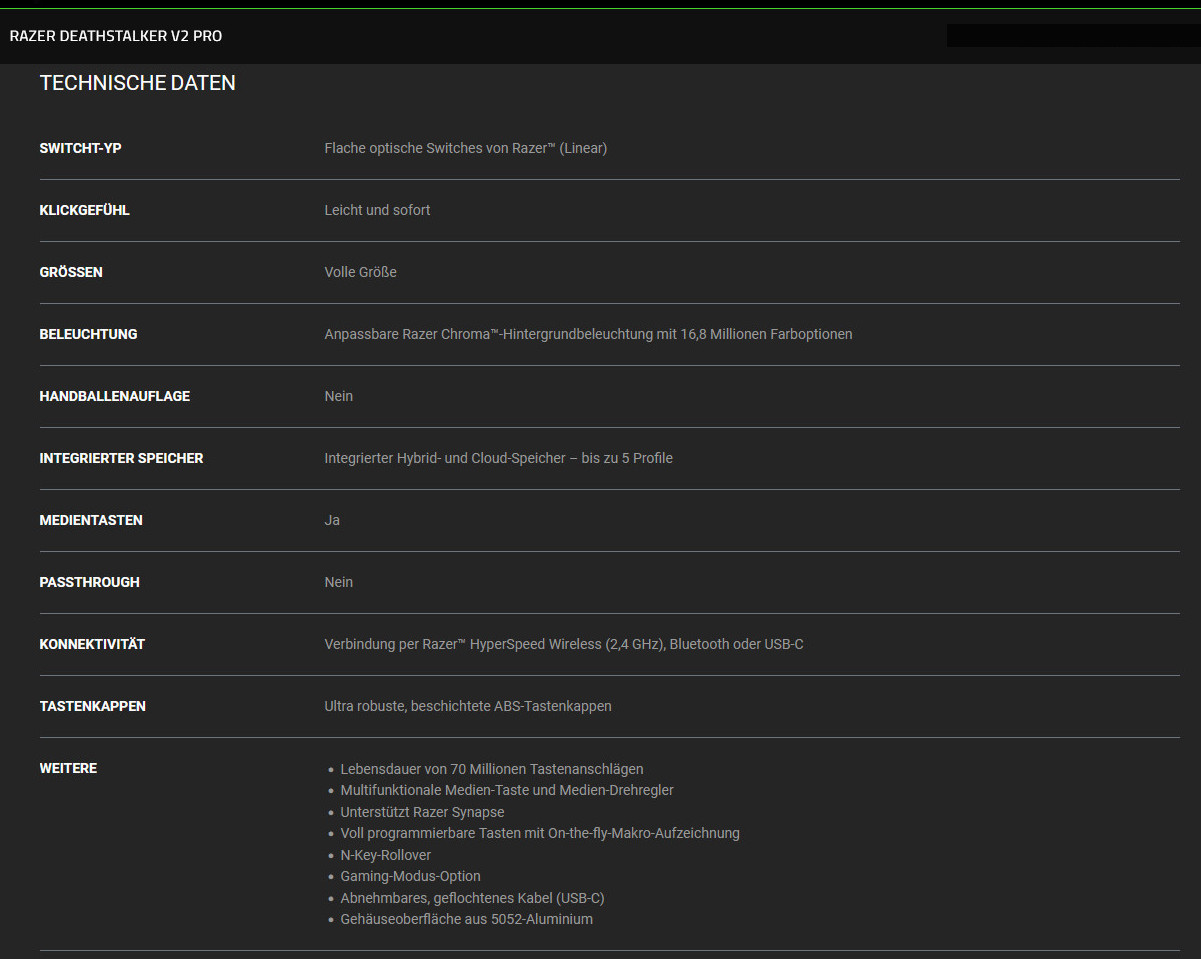Click the Integrierter Speicher label
The height and width of the screenshot is (959, 1201).
point(121,458)
